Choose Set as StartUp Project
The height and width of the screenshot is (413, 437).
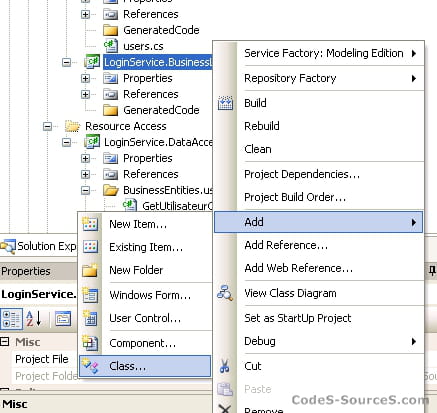298,318
